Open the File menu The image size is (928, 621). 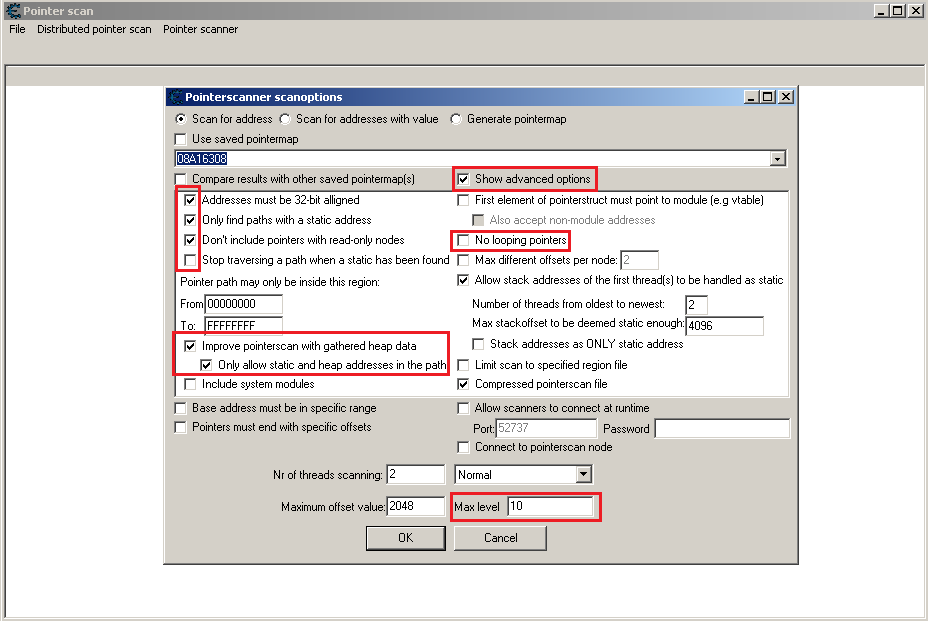(17, 29)
